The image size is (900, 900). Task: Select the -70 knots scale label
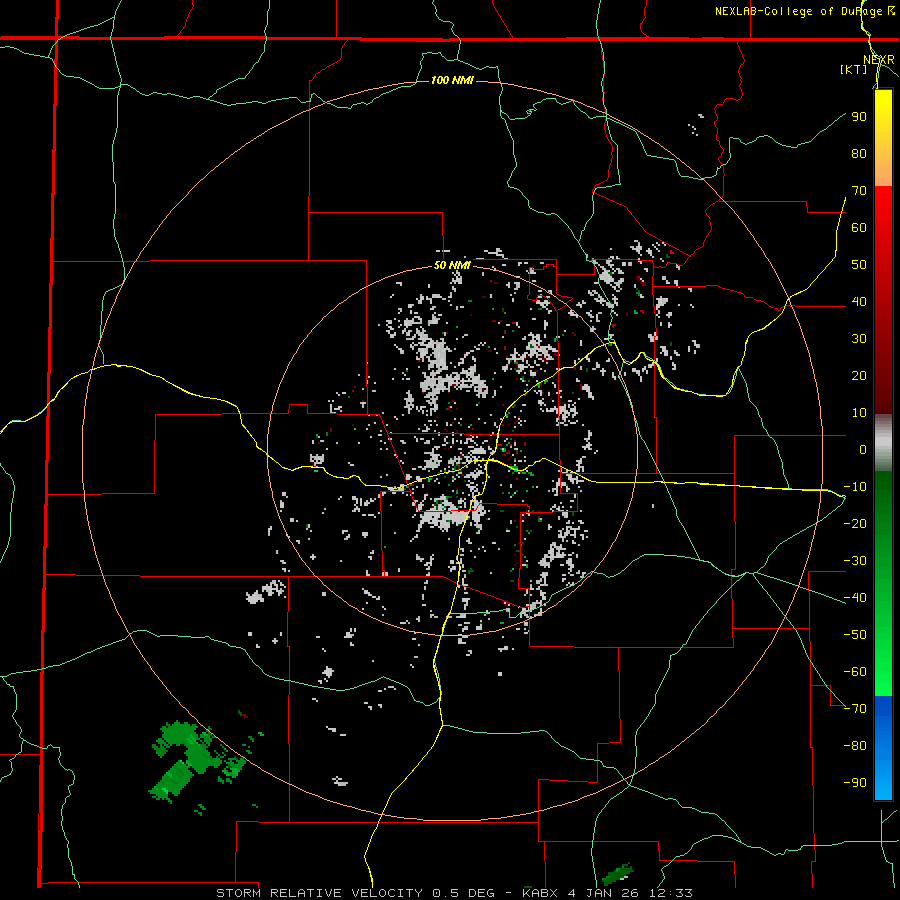click(x=855, y=709)
